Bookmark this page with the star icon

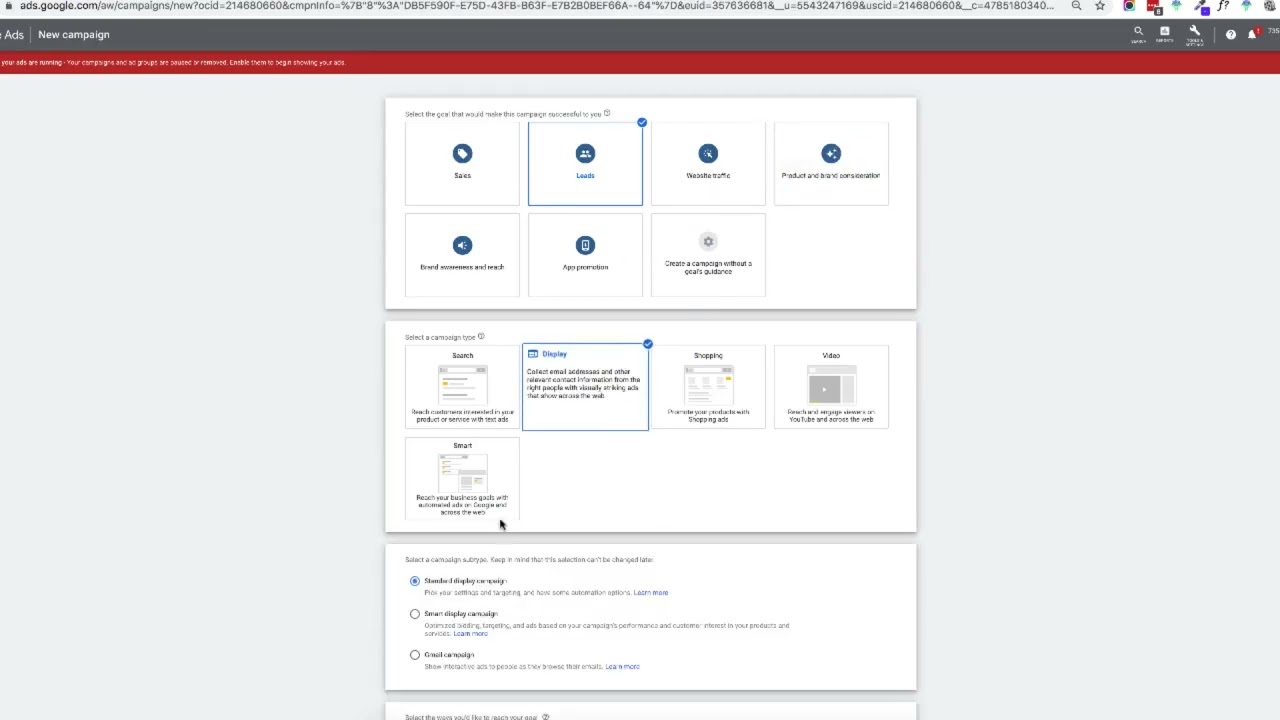[x=1100, y=6]
